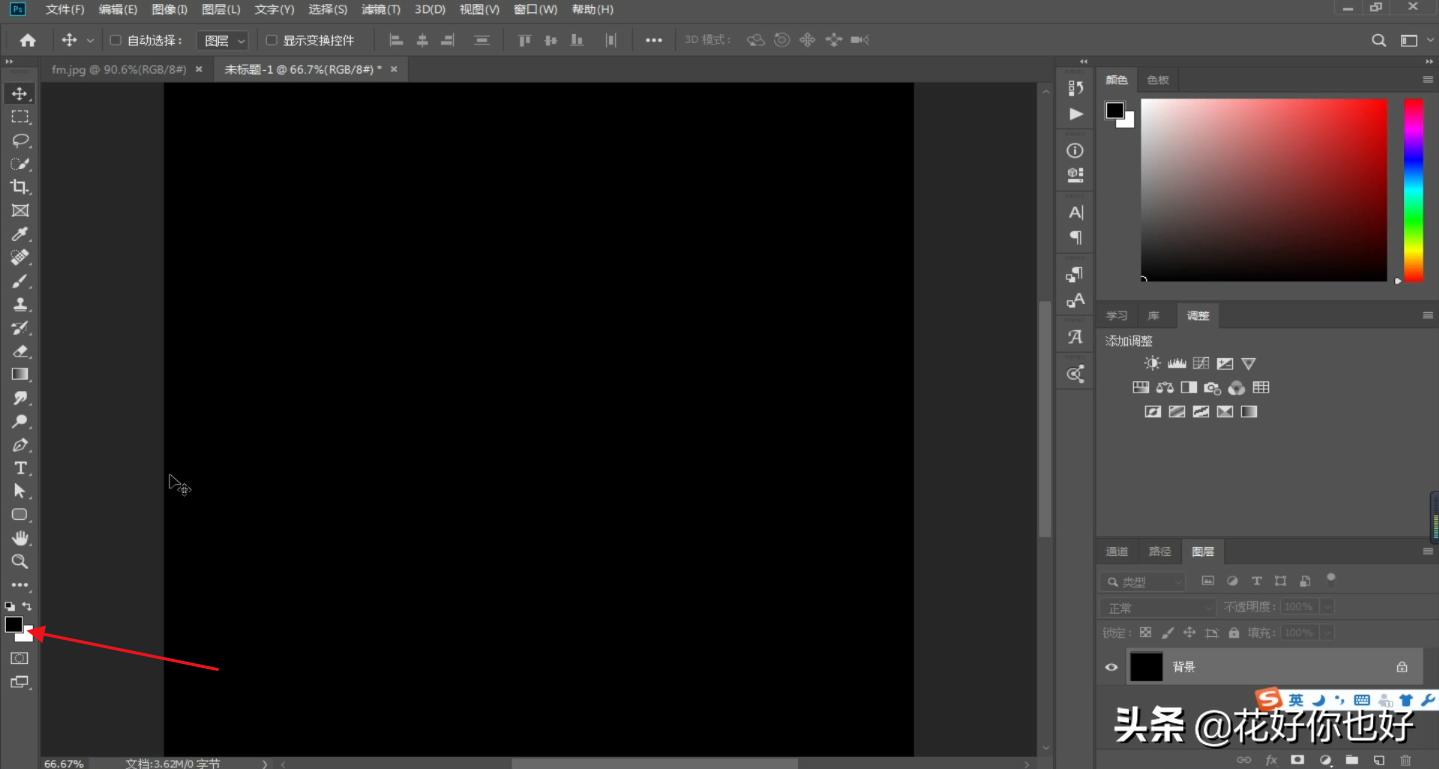Enable the 自动选择 checkbox
Viewport: 1439px width, 769px height.
point(115,41)
